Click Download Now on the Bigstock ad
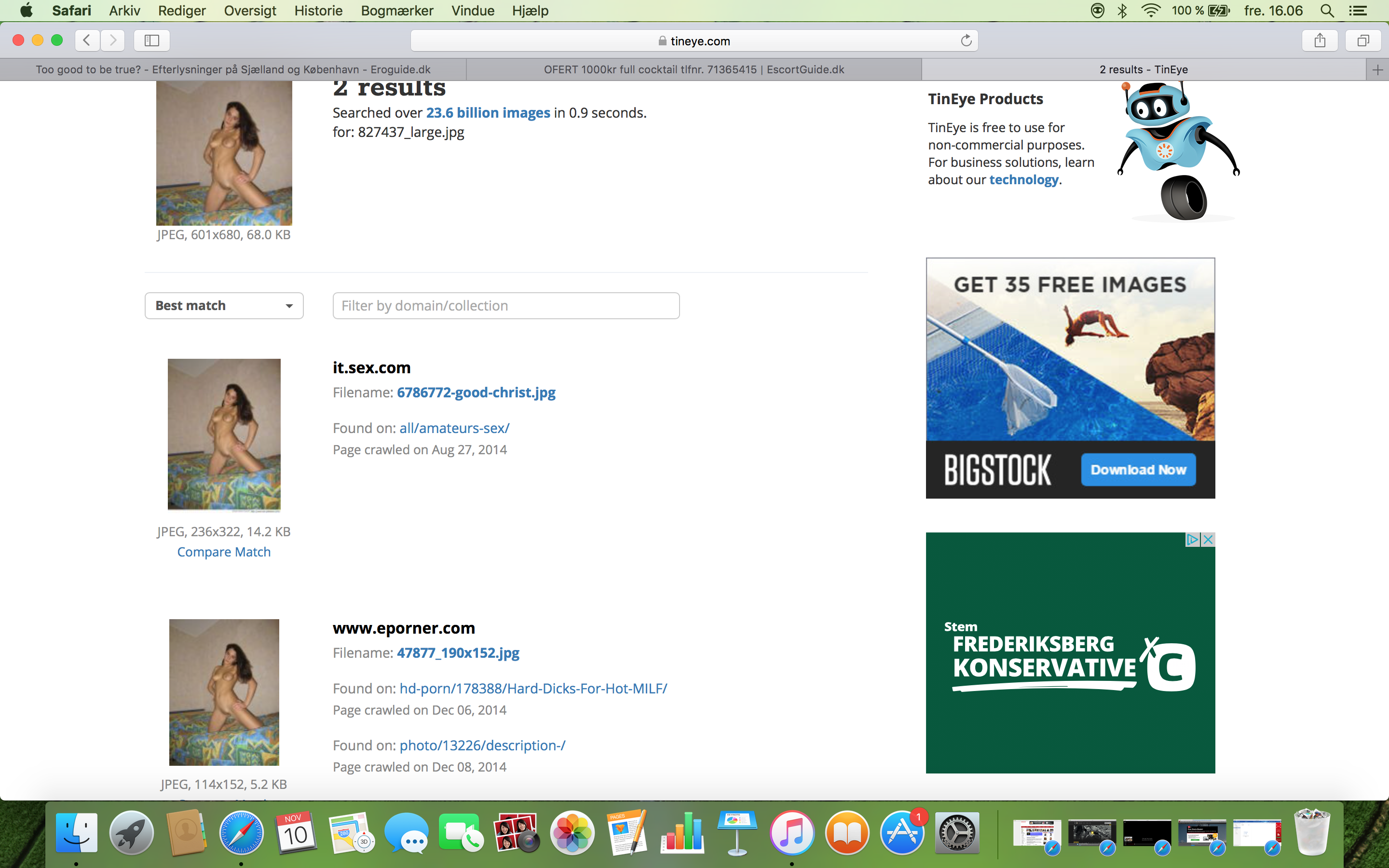1389x868 pixels. 1138,470
